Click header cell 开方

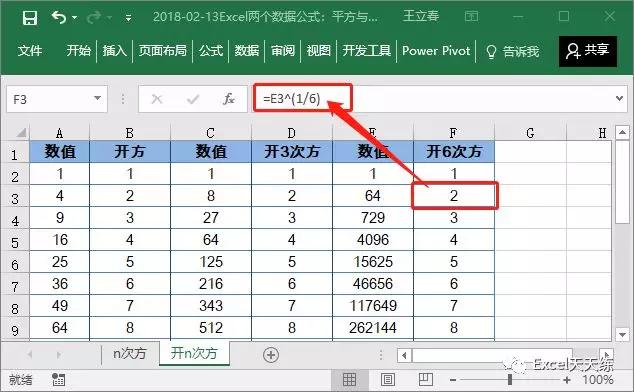(130, 152)
